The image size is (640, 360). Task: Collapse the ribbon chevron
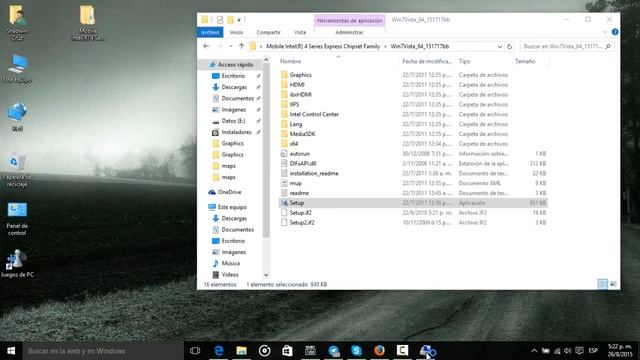click(604, 32)
